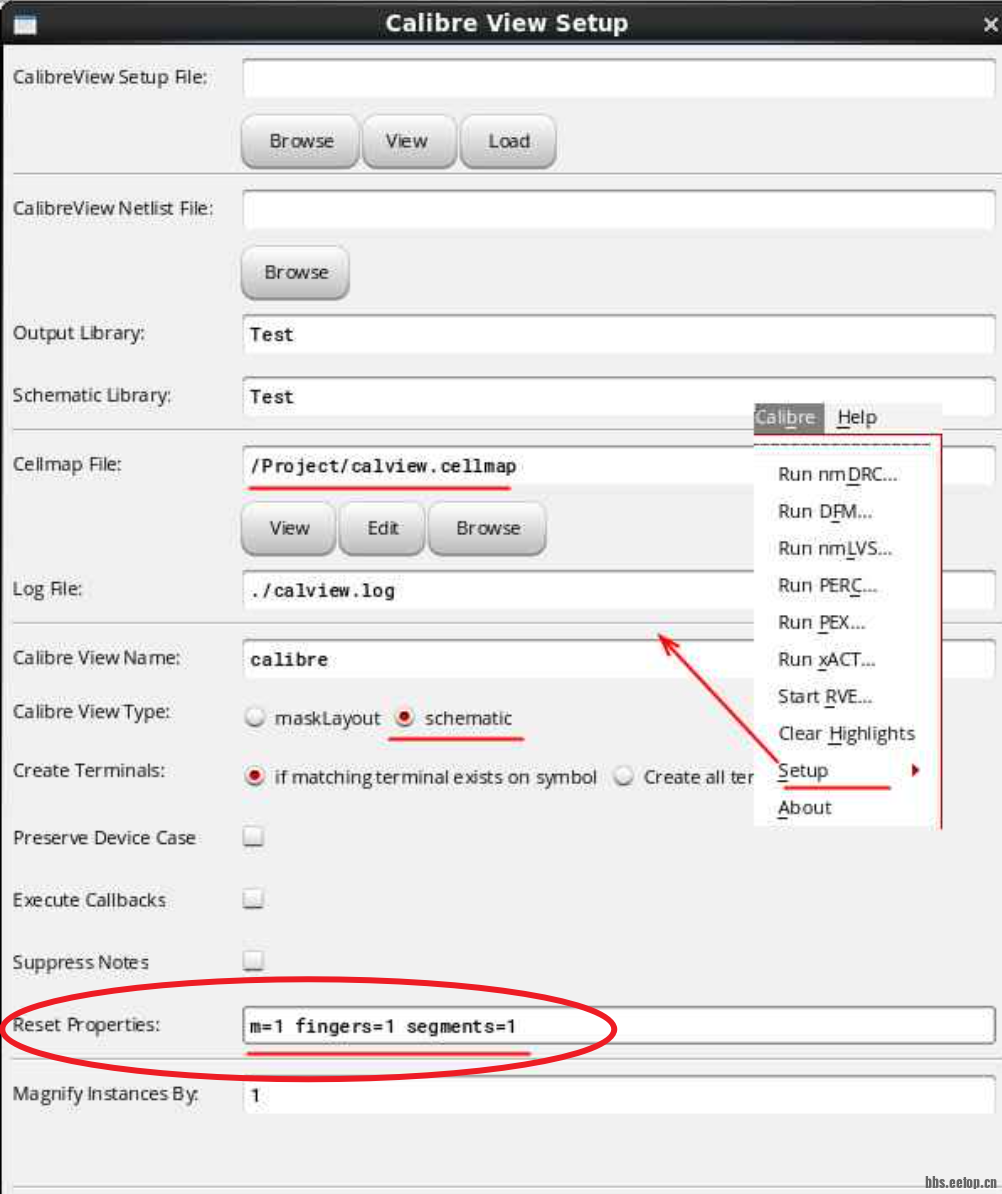
Task: Focus the CalibreView Netlist File field
Action: point(618,209)
